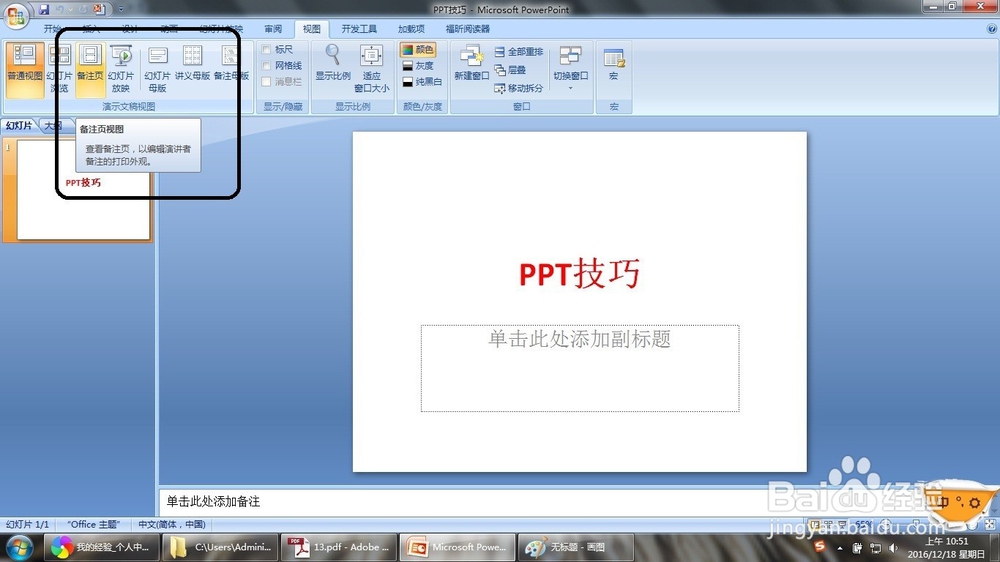Show hidden system tray icons arrow

tap(840, 548)
